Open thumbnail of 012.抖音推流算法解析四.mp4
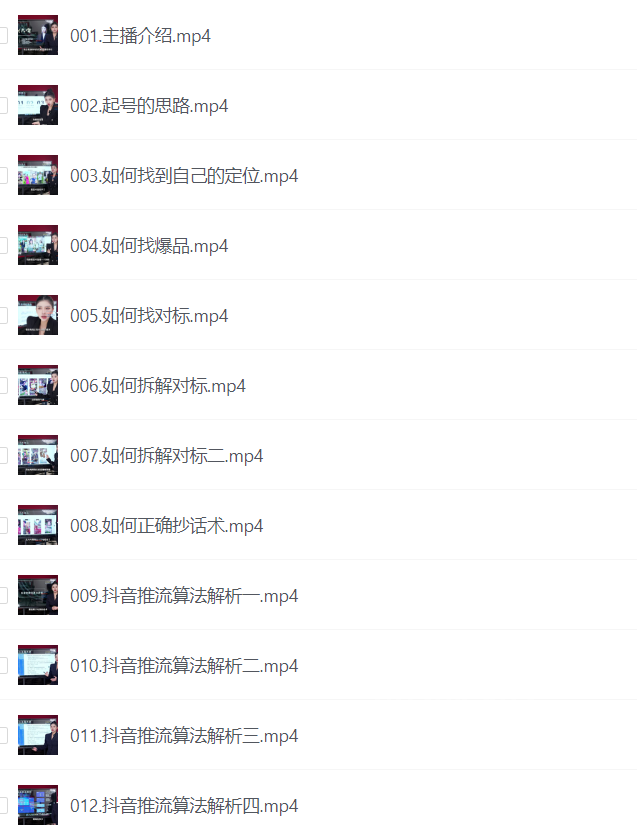 pyautogui.click(x=38, y=805)
